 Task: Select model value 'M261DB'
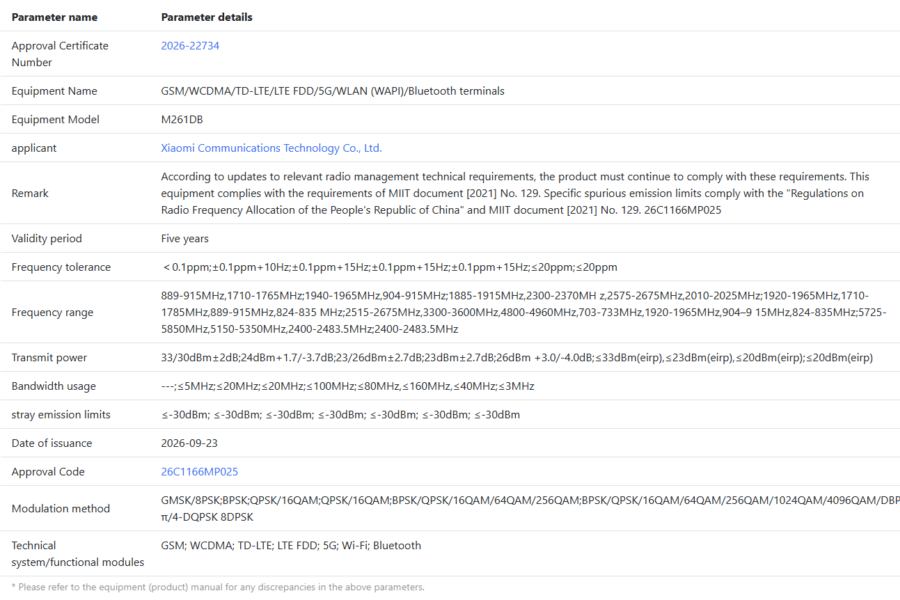182,119
